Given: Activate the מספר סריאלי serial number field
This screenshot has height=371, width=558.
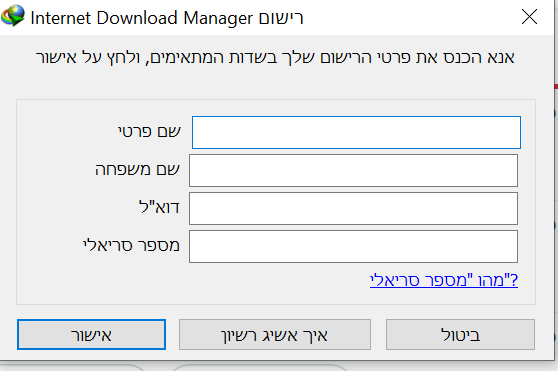Looking at the screenshot, I should 353,247.
